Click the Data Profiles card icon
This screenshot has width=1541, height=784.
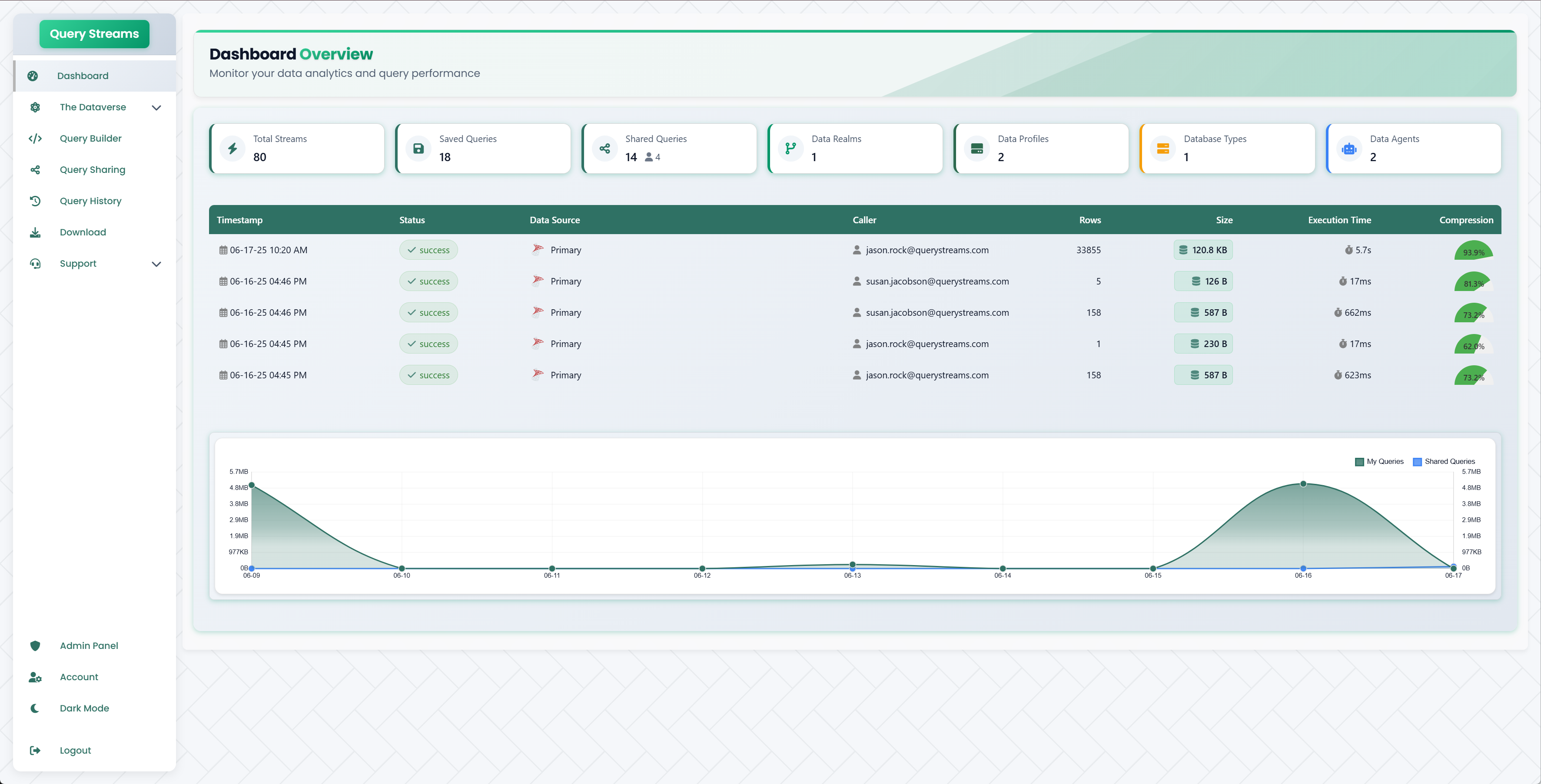(x=977, y=148)
